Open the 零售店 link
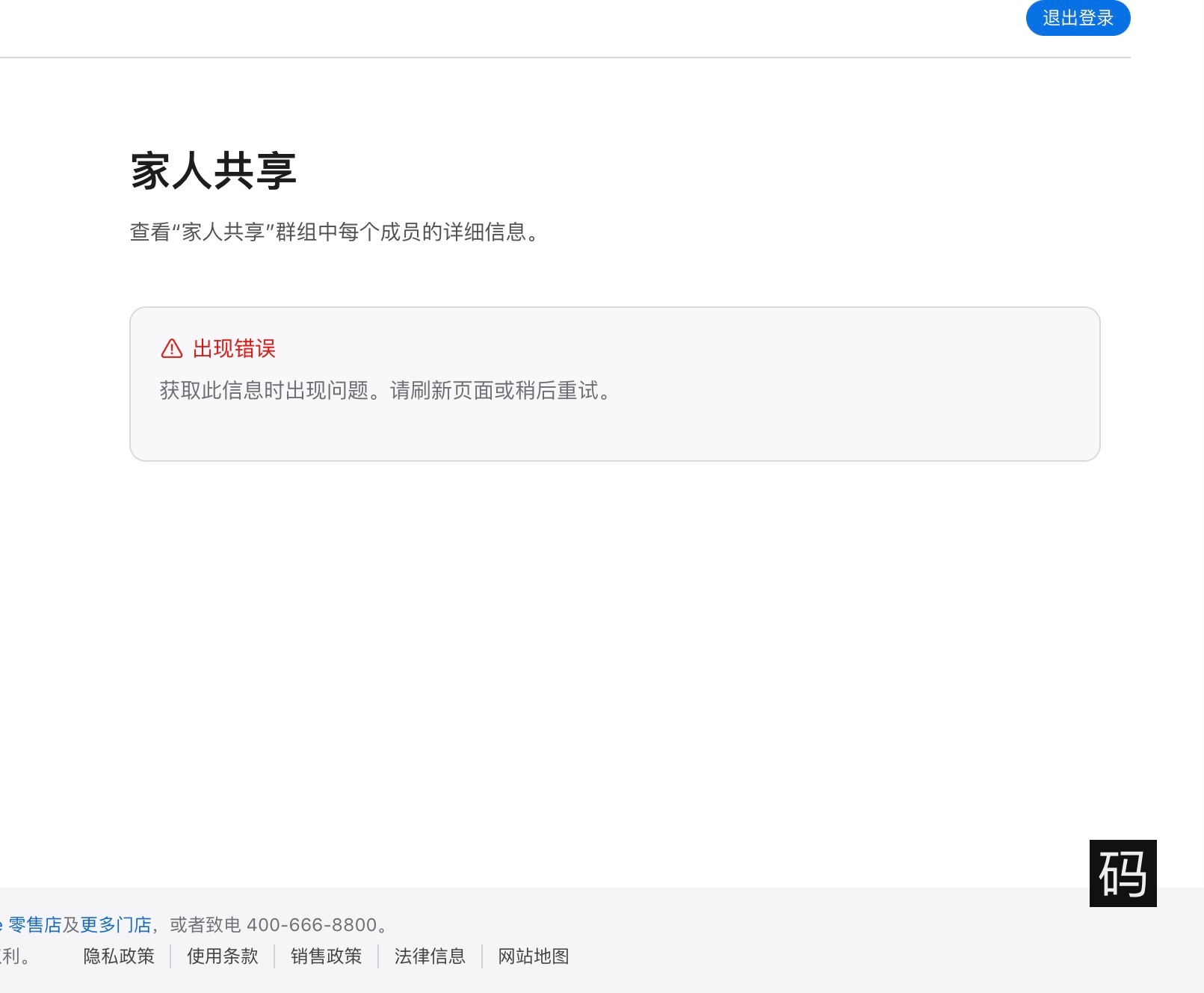Image resolution: width=1204 pixels, height=993 pixels. [35, 925]
